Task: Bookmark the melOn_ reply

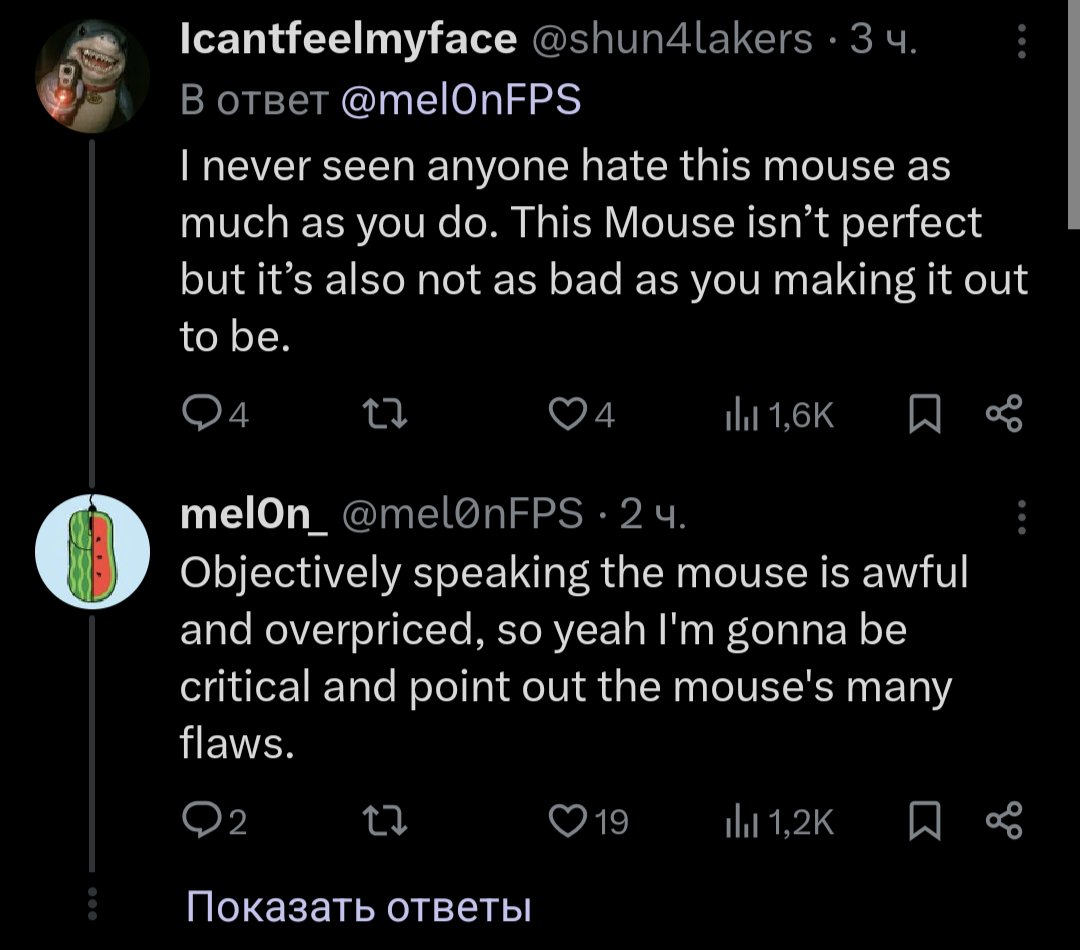Action: pos(923,822)
